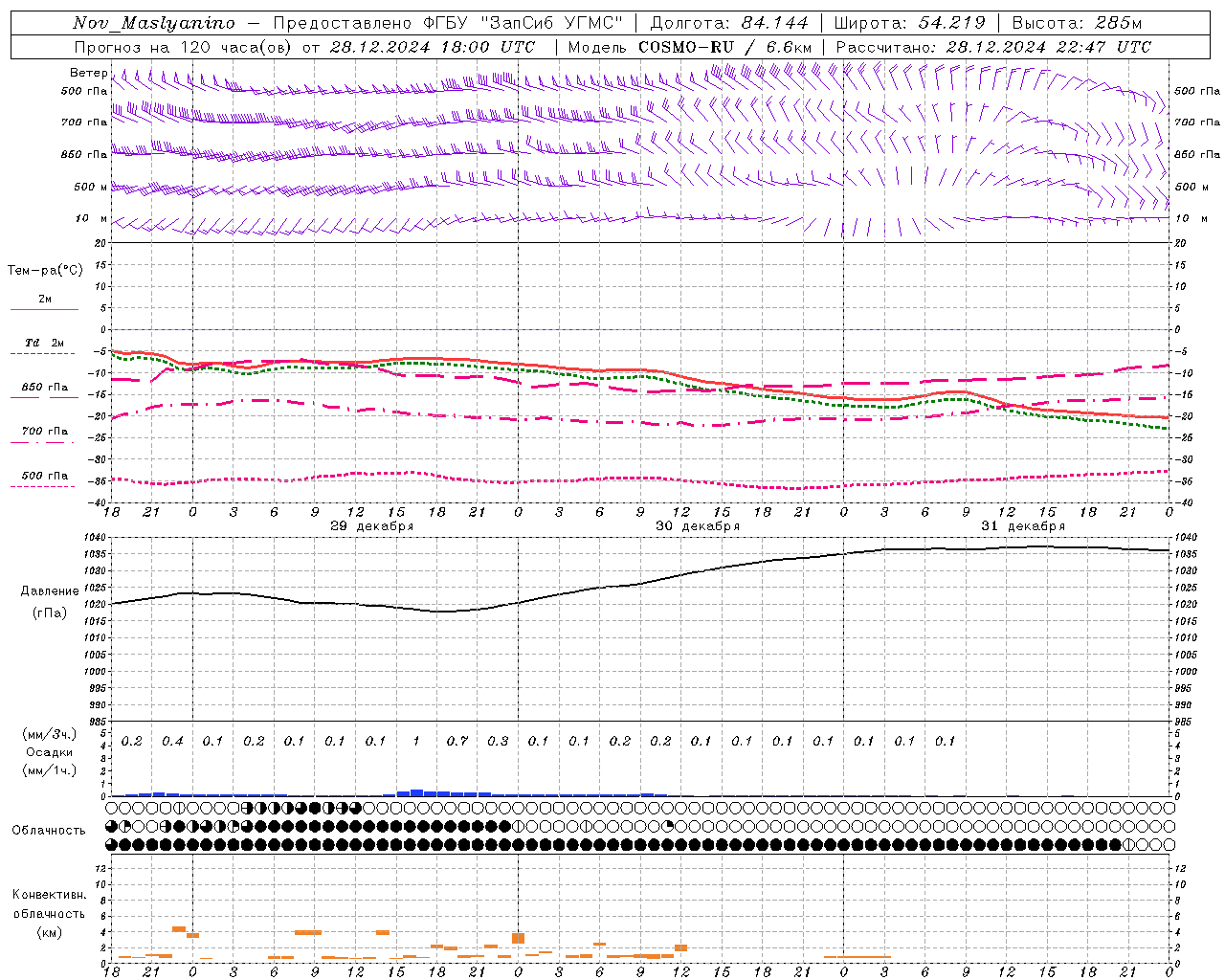This screenshot has height=980, width=1225.
Task: Click "500 гПа" in the temperature legend
Action: pos(44,476)
